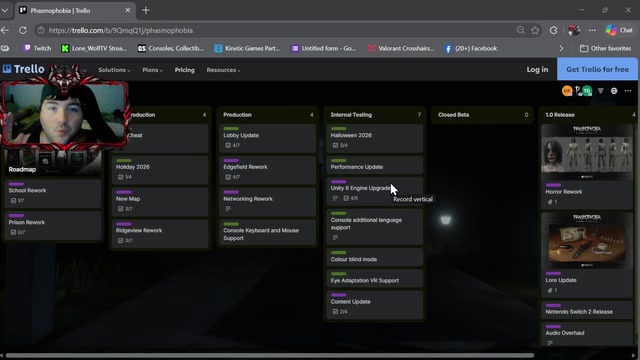The height and width of the screenshot is (360, 640).
Task: Open the Colour blind mode card
Action: coord(375,257)
